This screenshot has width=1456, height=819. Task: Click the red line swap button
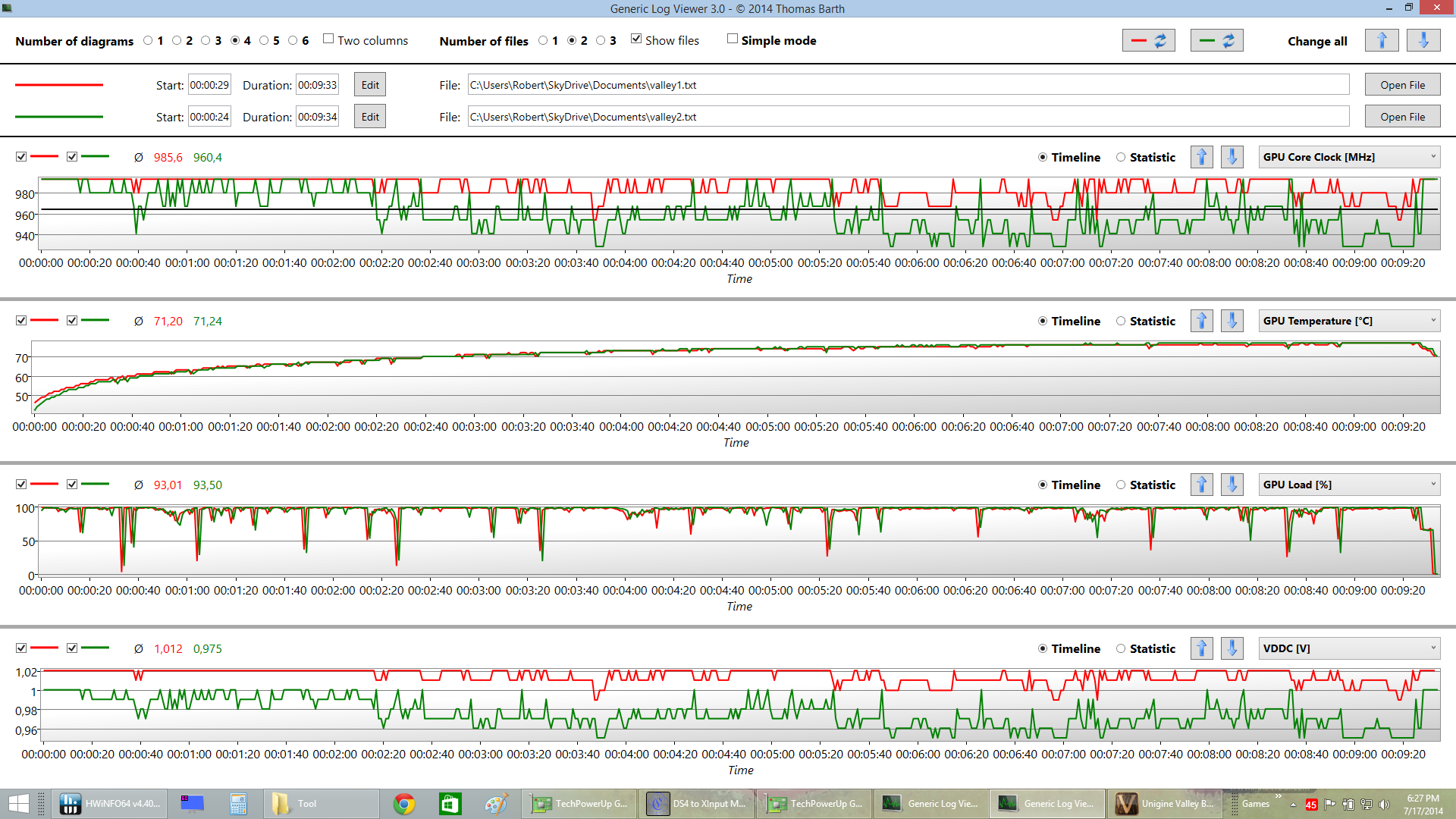tap(1148, 41)
